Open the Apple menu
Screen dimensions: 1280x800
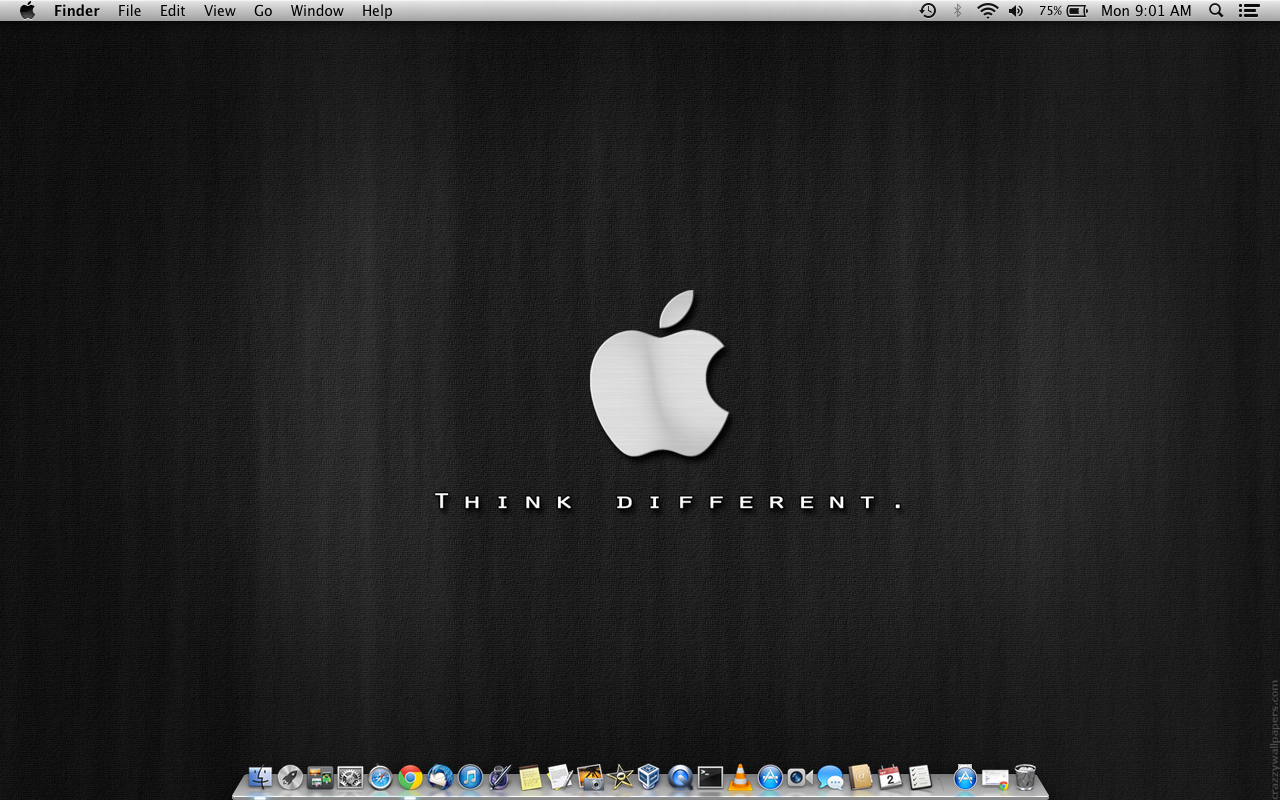pyautogui.click(x=27, y=11)
